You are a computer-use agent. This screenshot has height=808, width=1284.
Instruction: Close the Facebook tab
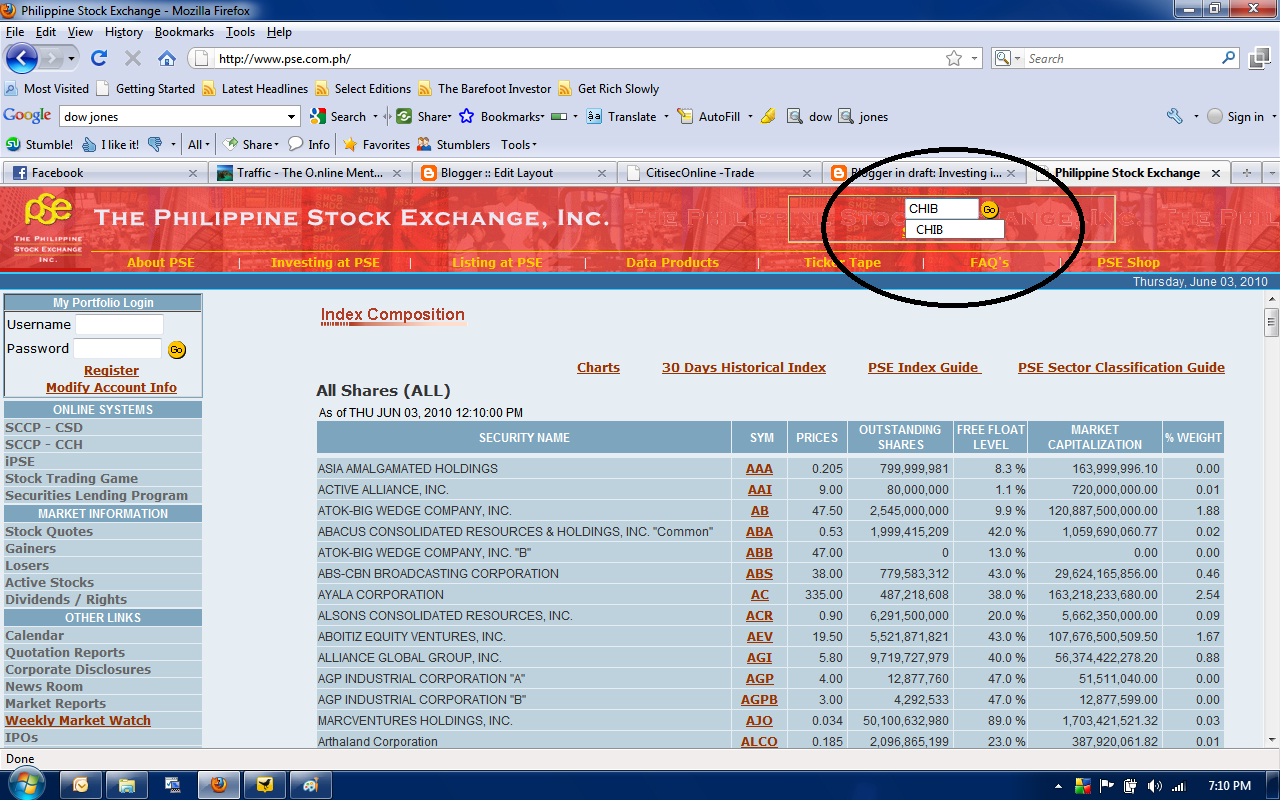tap(193, 173)
